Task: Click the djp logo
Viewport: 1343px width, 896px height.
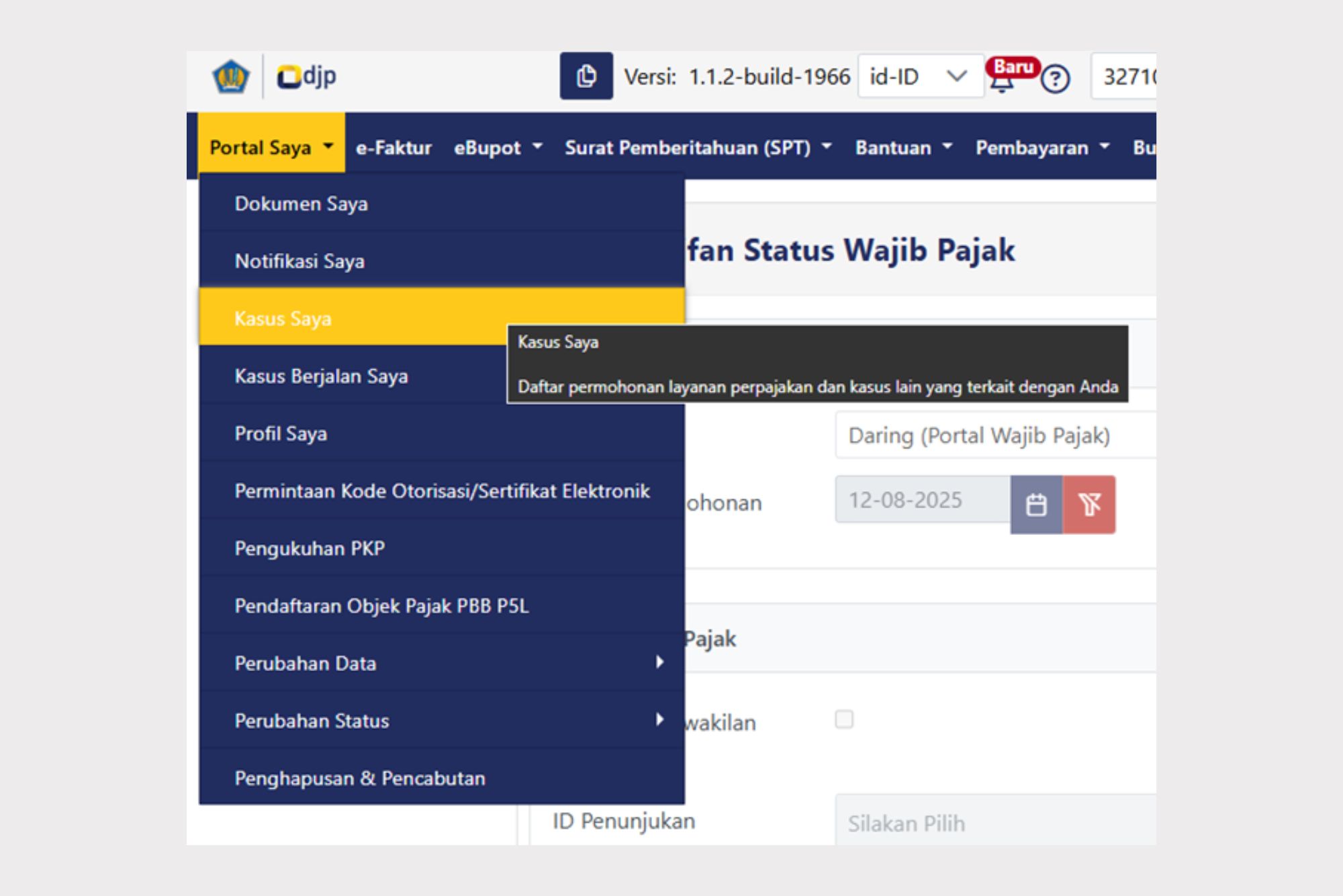Action: tap(307, 77)
